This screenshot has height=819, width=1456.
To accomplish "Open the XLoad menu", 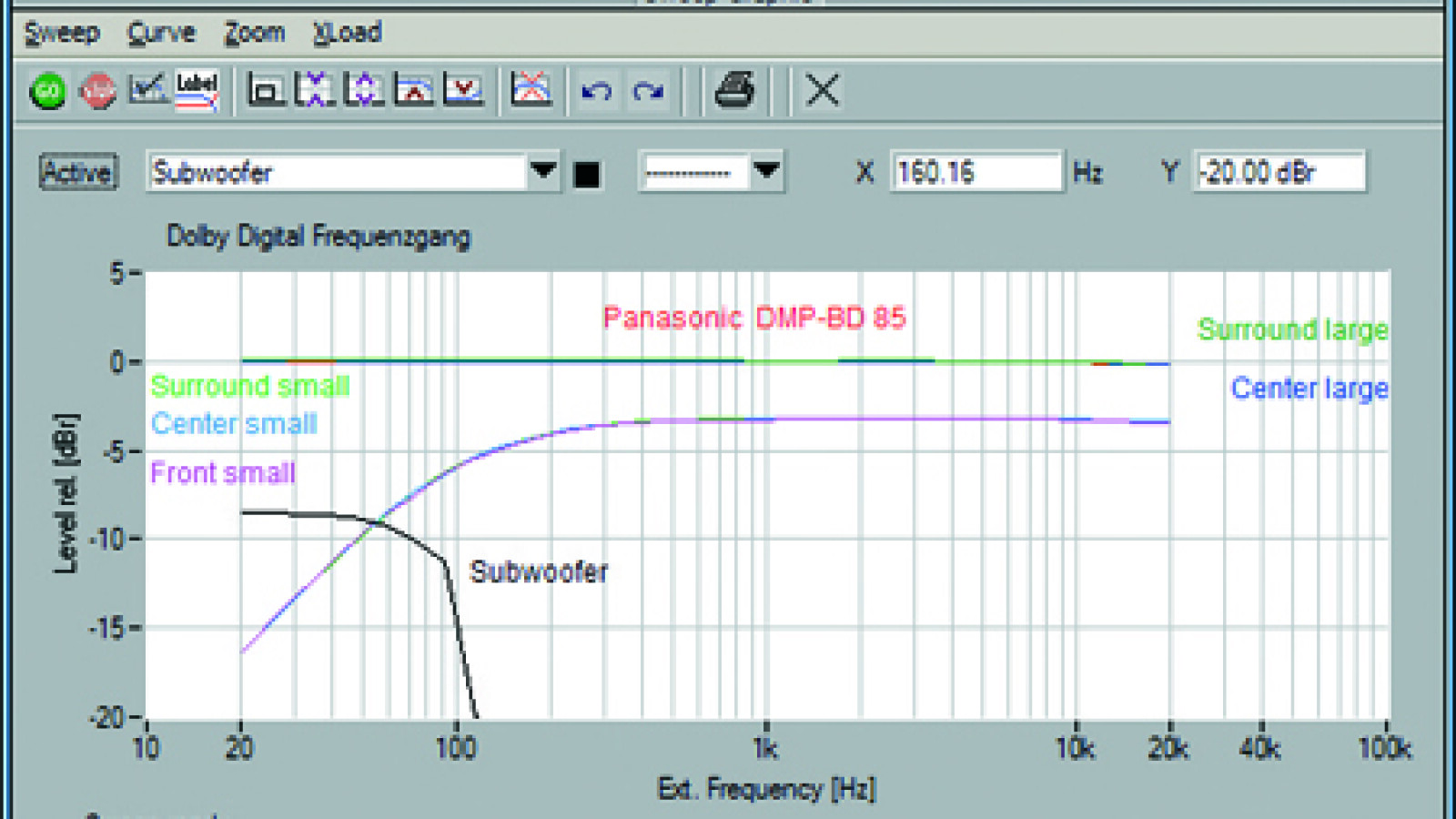I will click(x=348, y=33).
